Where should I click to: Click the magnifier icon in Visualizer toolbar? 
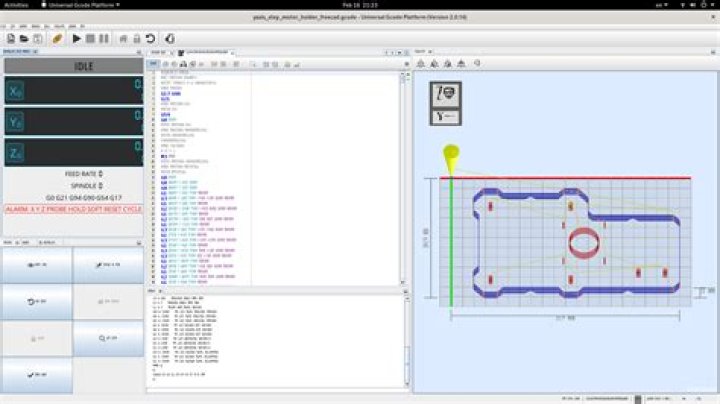coord(477,63)
